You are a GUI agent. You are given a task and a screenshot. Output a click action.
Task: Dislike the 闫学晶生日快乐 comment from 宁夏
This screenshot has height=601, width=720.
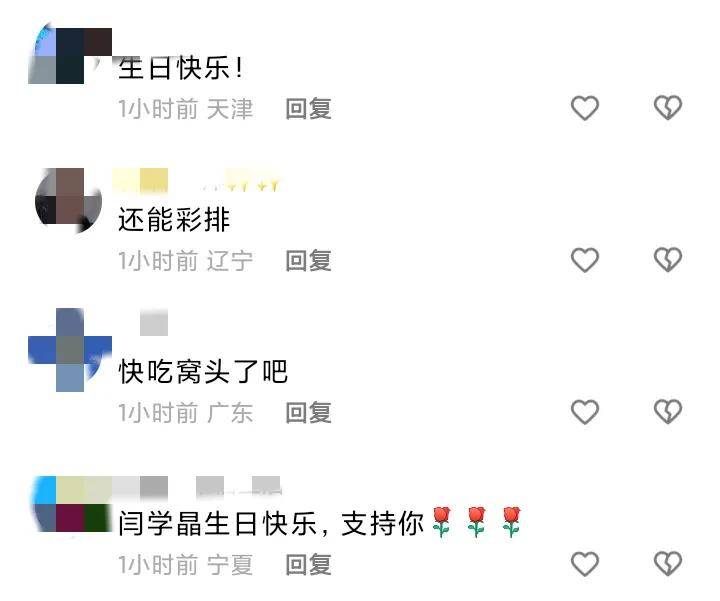click(668, 564)
